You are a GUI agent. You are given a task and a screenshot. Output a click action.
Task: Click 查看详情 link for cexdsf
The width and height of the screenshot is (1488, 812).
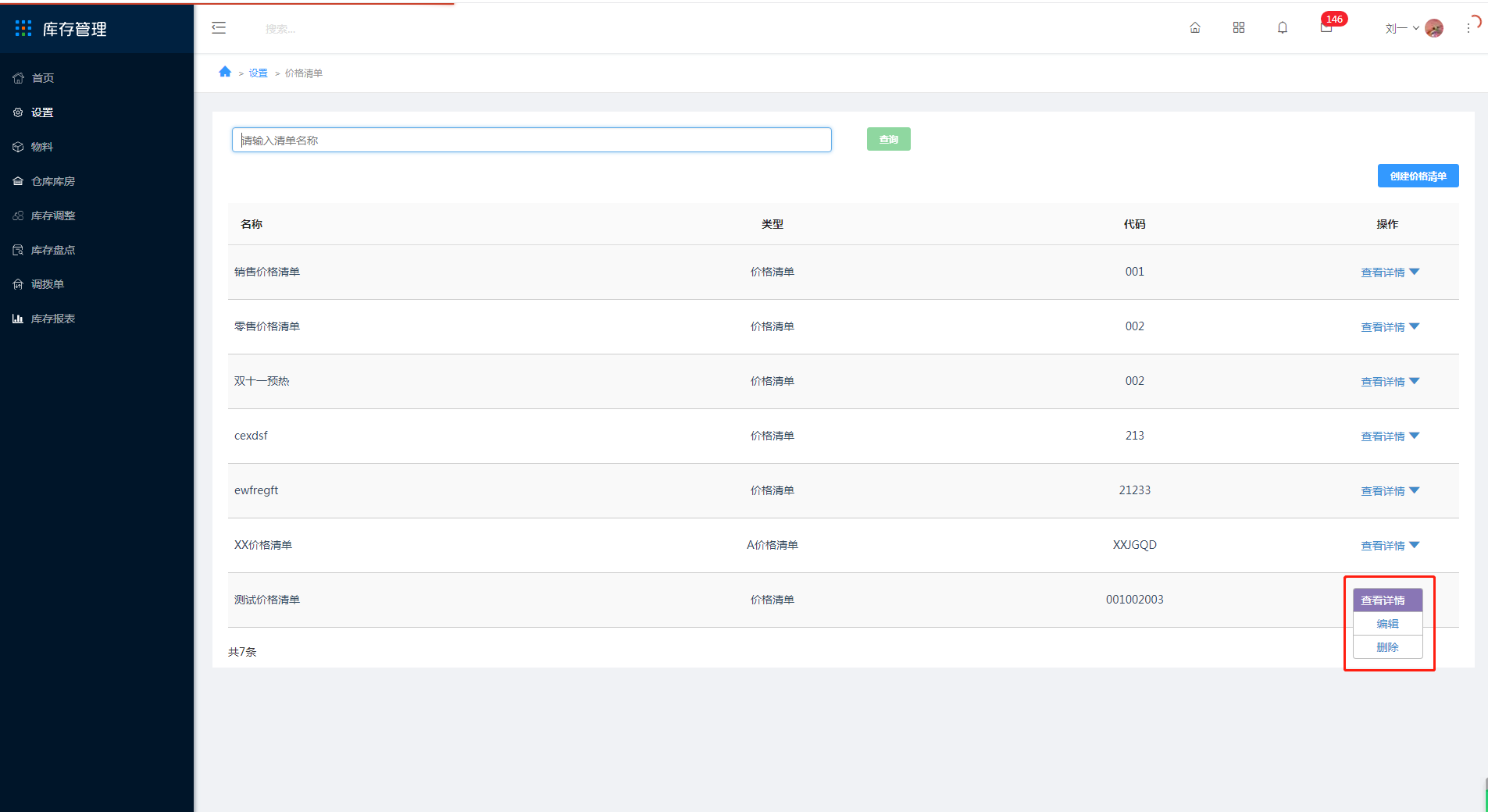pyautogui.click(x=1383, y=436)
